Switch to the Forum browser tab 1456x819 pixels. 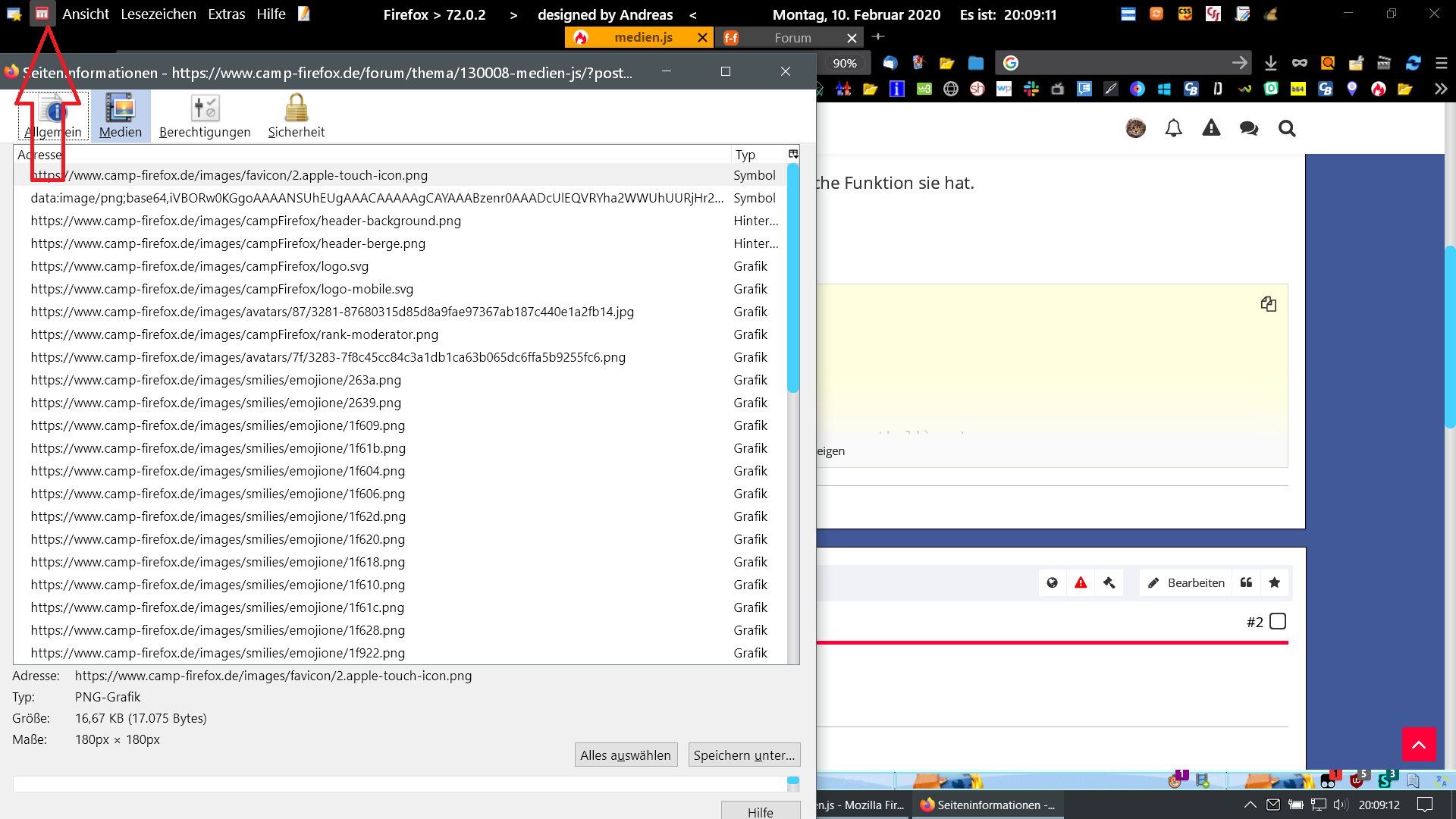792,38
